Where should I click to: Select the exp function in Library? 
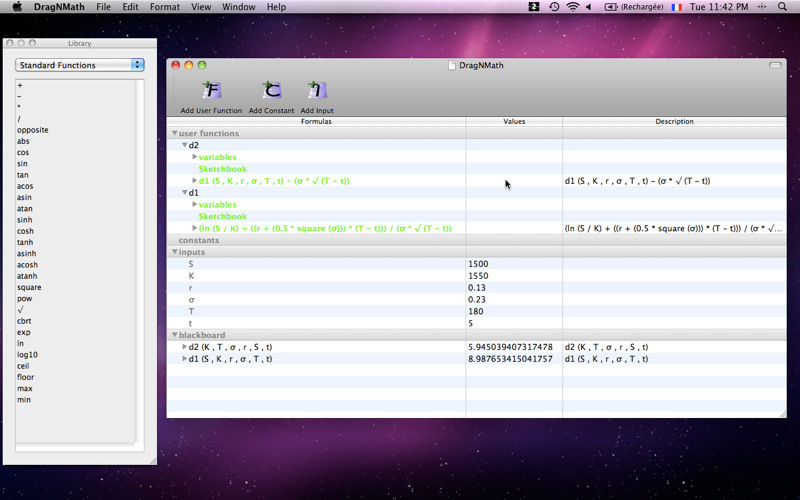[x=23, y=332]
